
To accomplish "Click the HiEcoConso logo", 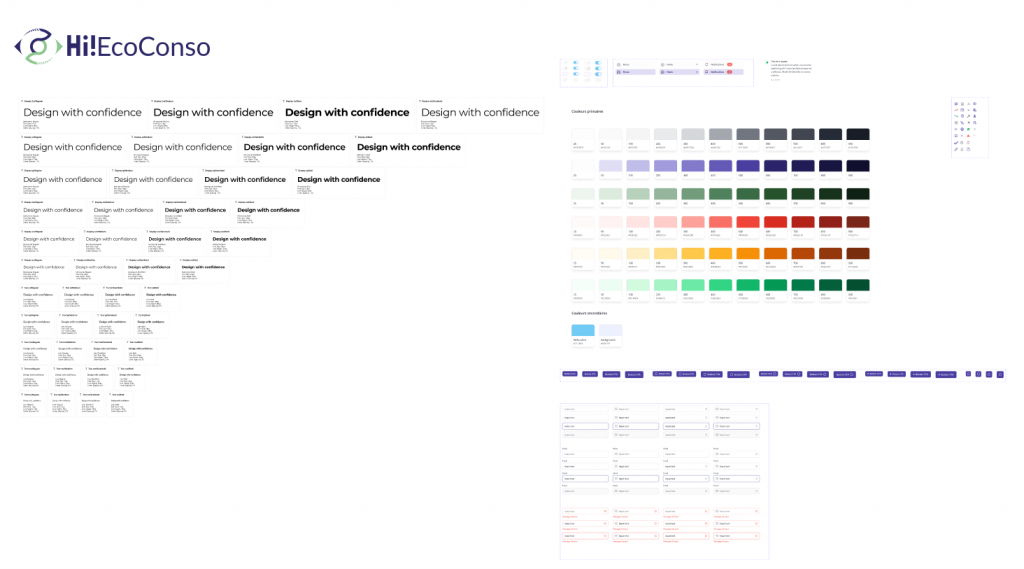I will [112, 46].
